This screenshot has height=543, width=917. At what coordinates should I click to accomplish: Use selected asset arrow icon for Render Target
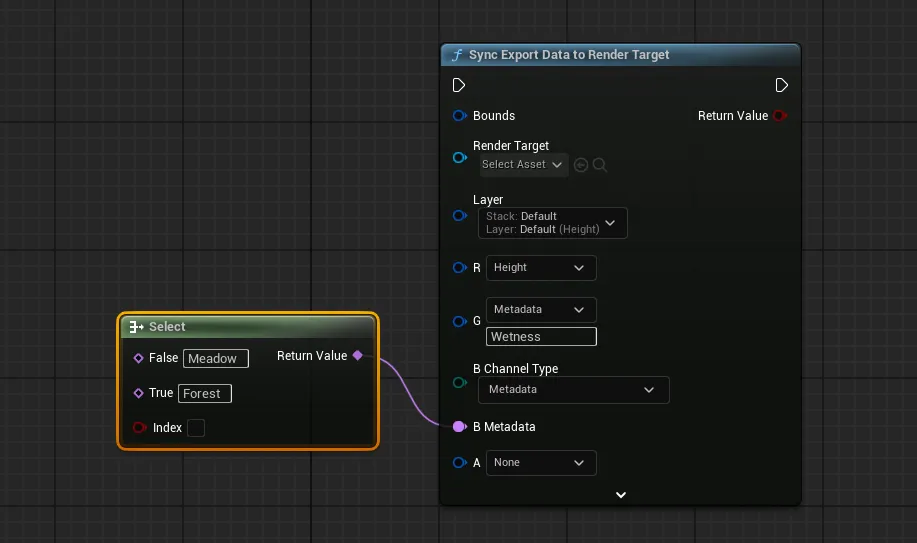pos(581,165)
